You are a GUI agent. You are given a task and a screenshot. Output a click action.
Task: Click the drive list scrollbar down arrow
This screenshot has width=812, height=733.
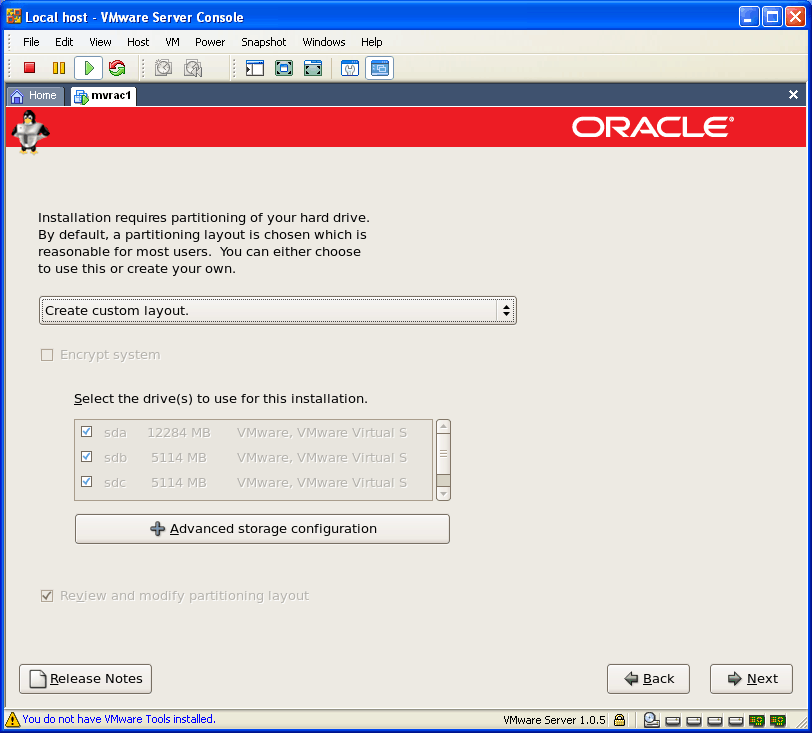pyautogui.click(x=444, y=493)
